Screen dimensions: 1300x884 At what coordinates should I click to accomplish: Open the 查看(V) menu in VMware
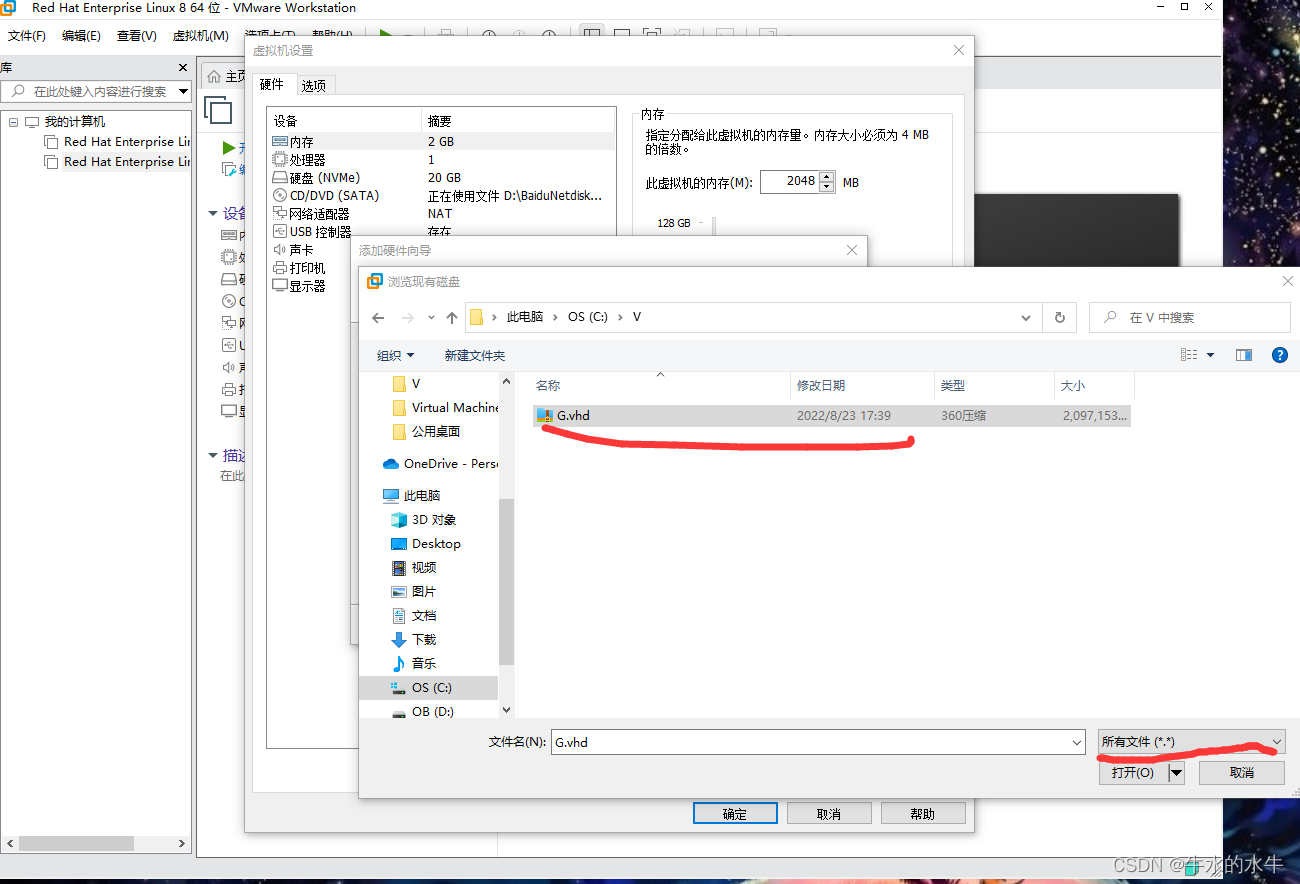tap(137, 36)
